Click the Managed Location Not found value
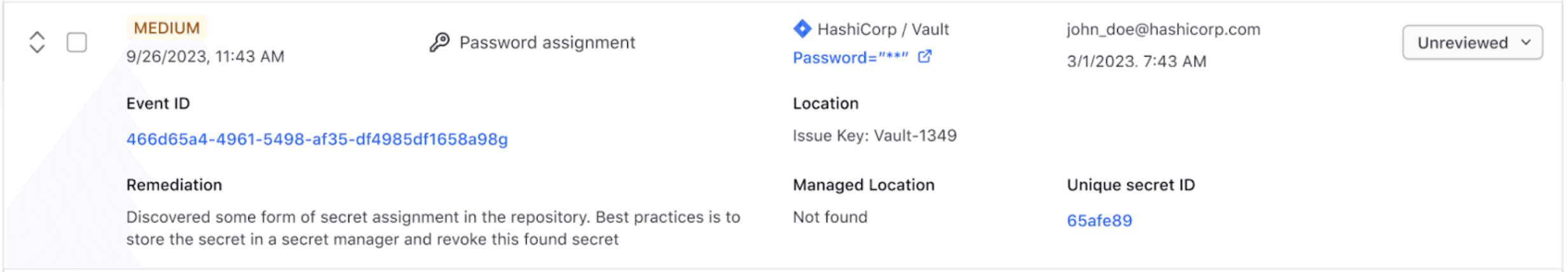 point(830,217)
